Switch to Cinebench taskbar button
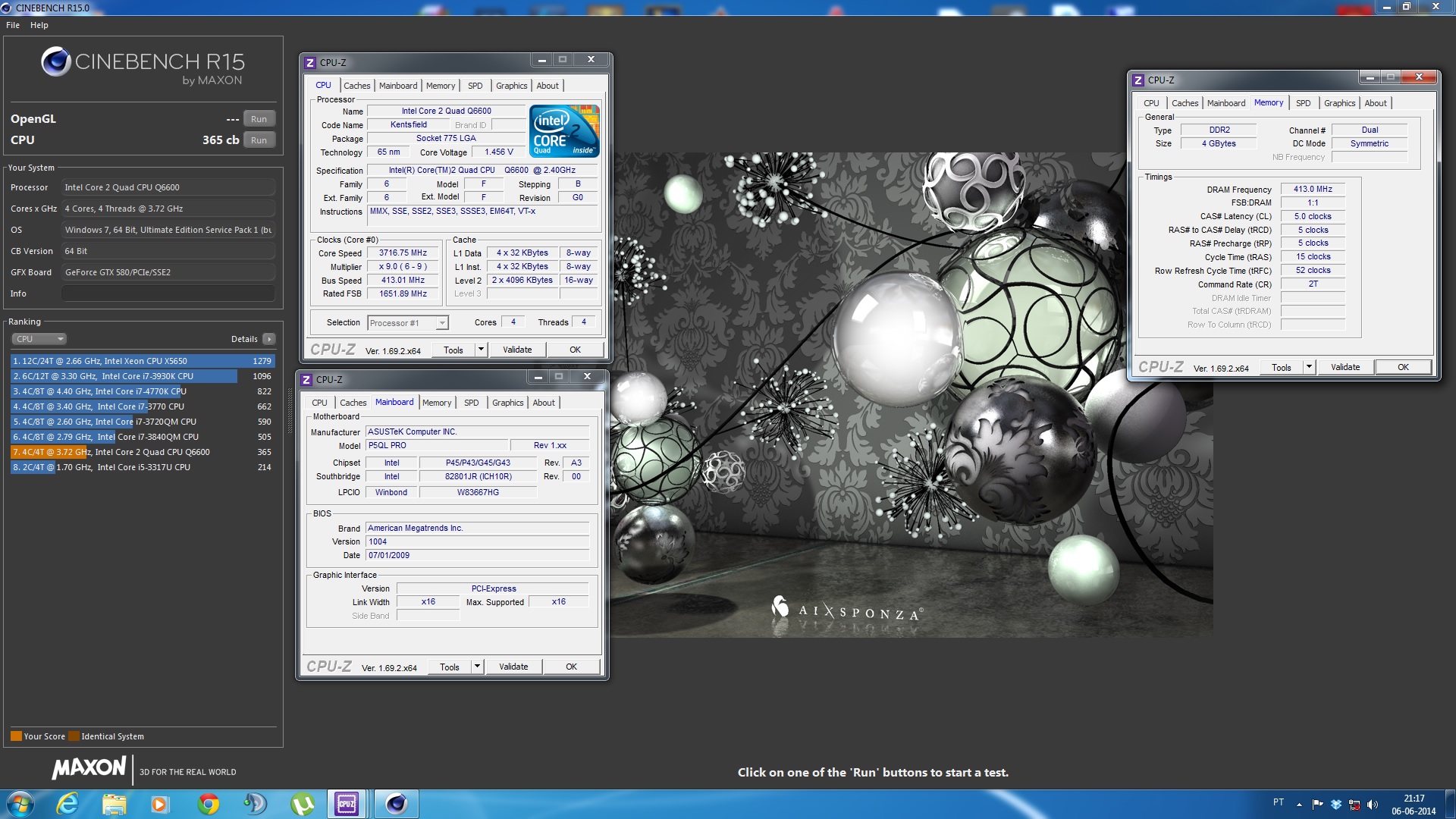The height and width of the screenshot is (819, 1456). (x=397, y=803)
